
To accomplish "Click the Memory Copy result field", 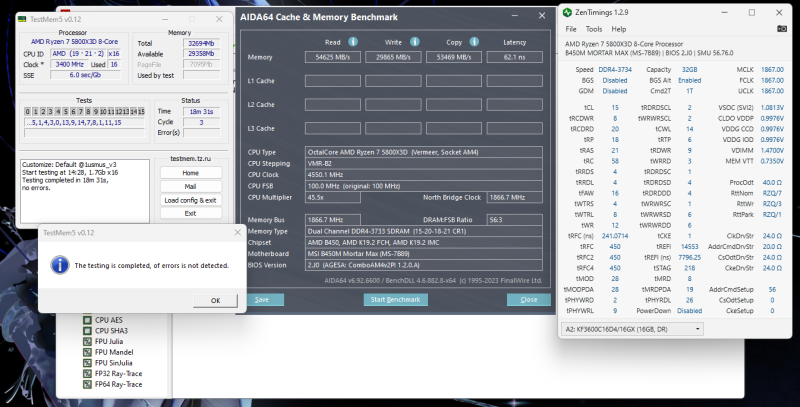I will [454, 57].
